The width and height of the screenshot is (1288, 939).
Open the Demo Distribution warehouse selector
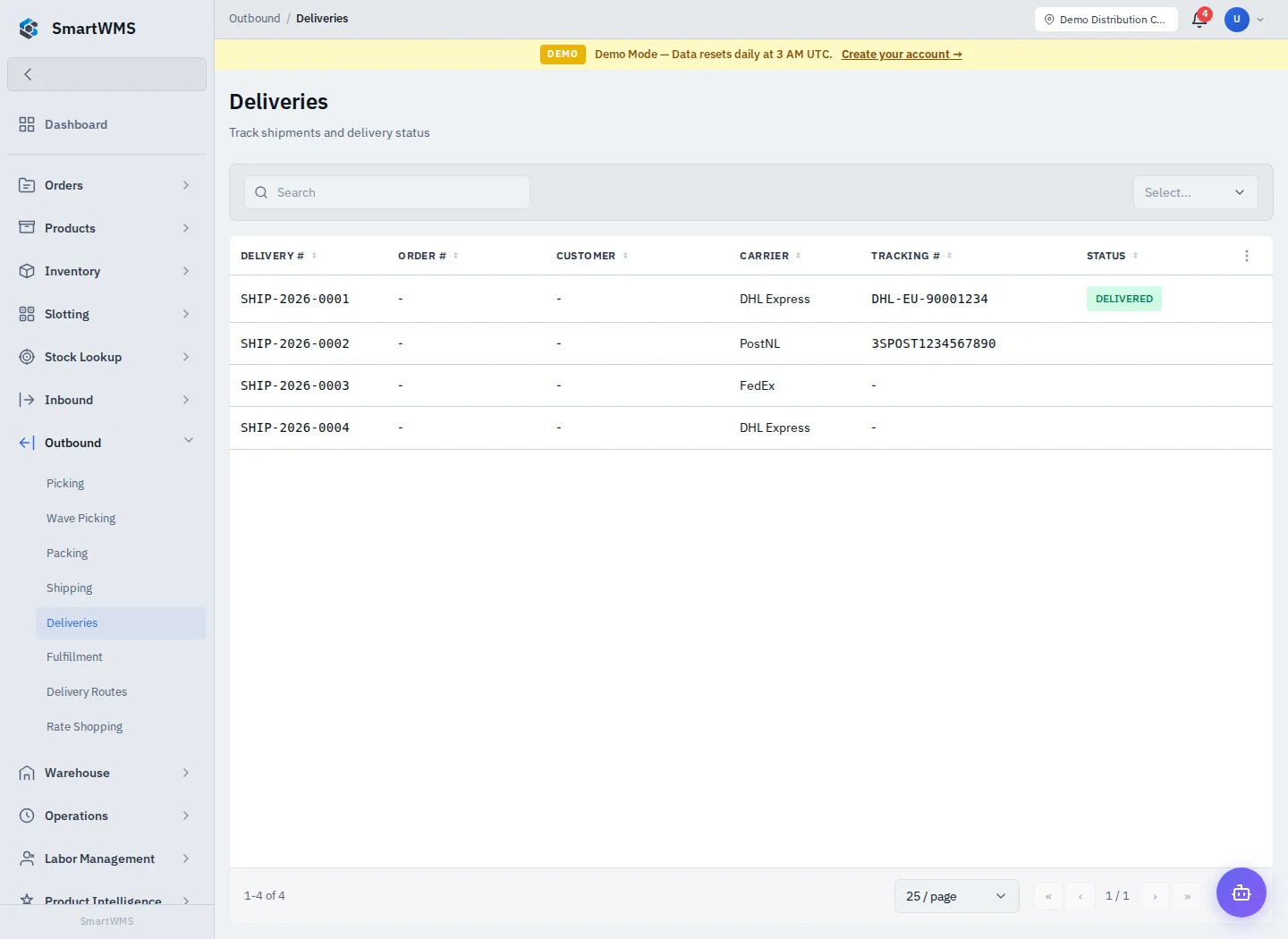pos(1106,20)
